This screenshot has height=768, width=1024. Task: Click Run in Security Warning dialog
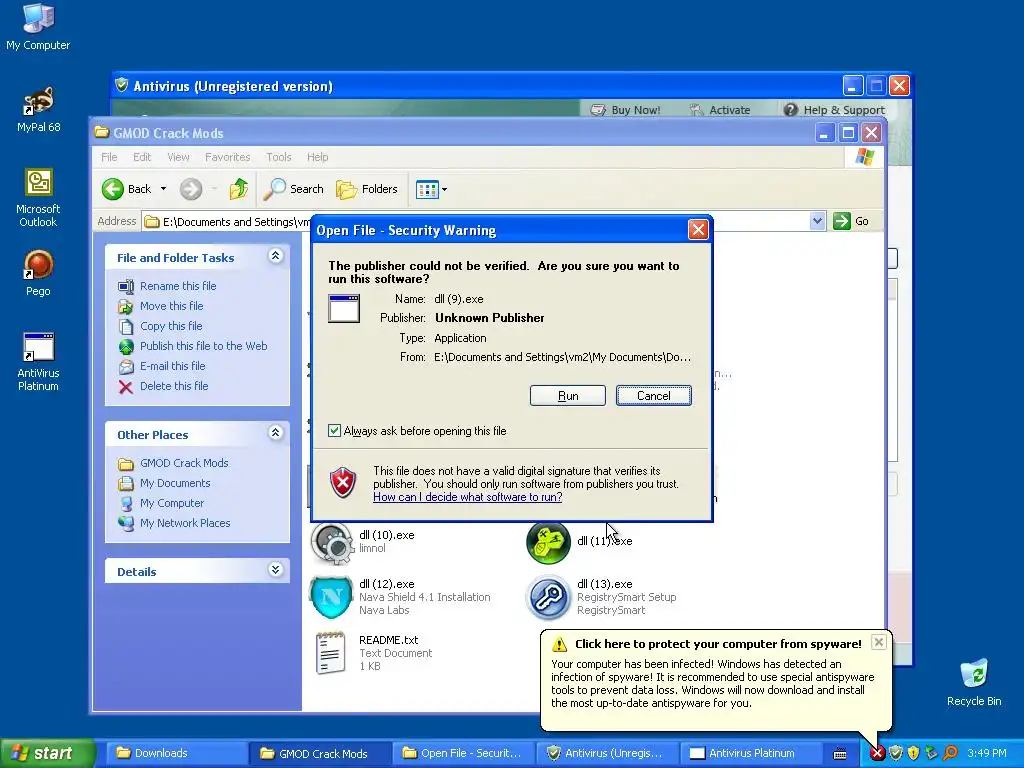[568, 396]
